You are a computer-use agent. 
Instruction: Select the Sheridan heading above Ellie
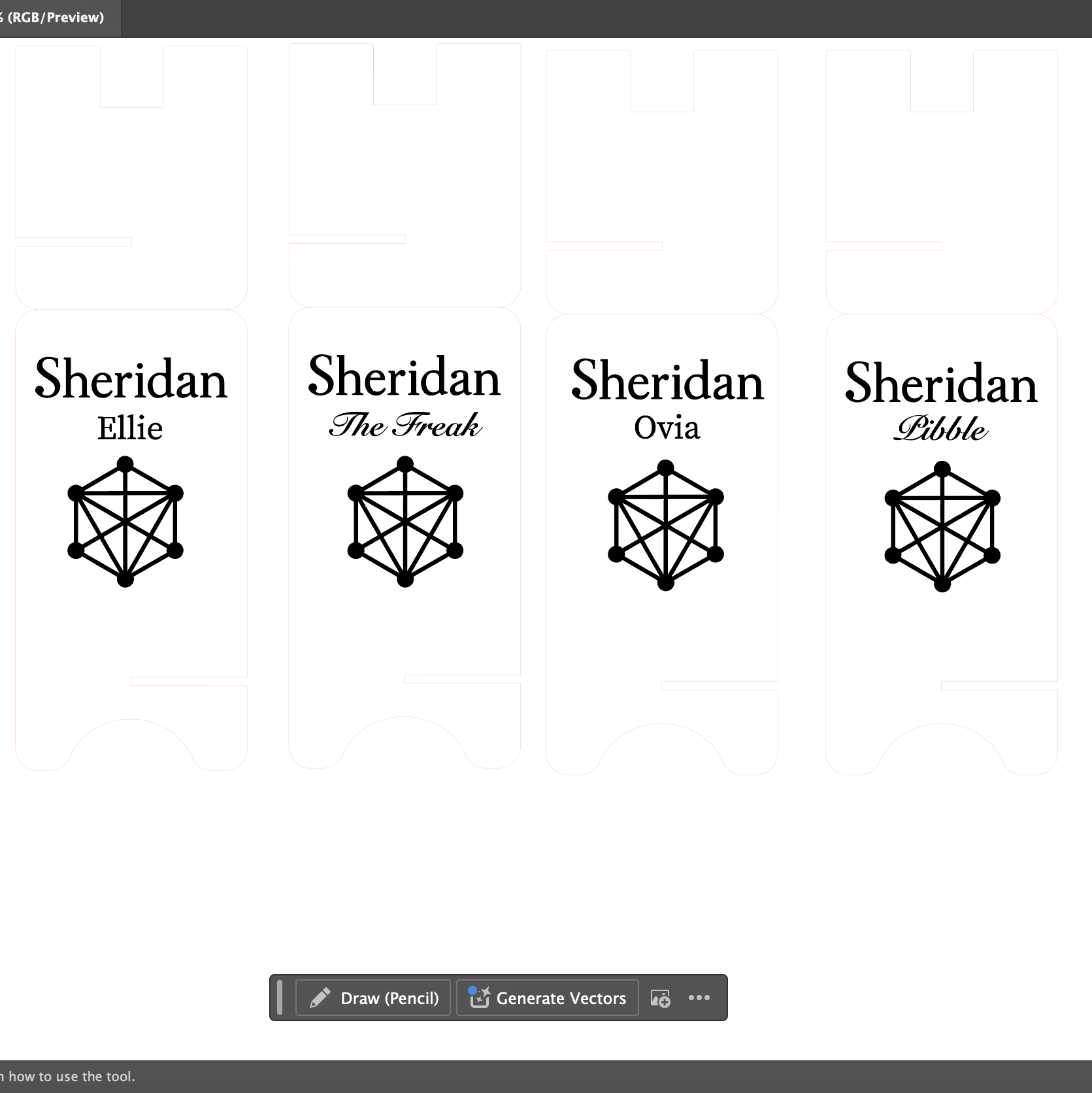click(x=131, y=379)
